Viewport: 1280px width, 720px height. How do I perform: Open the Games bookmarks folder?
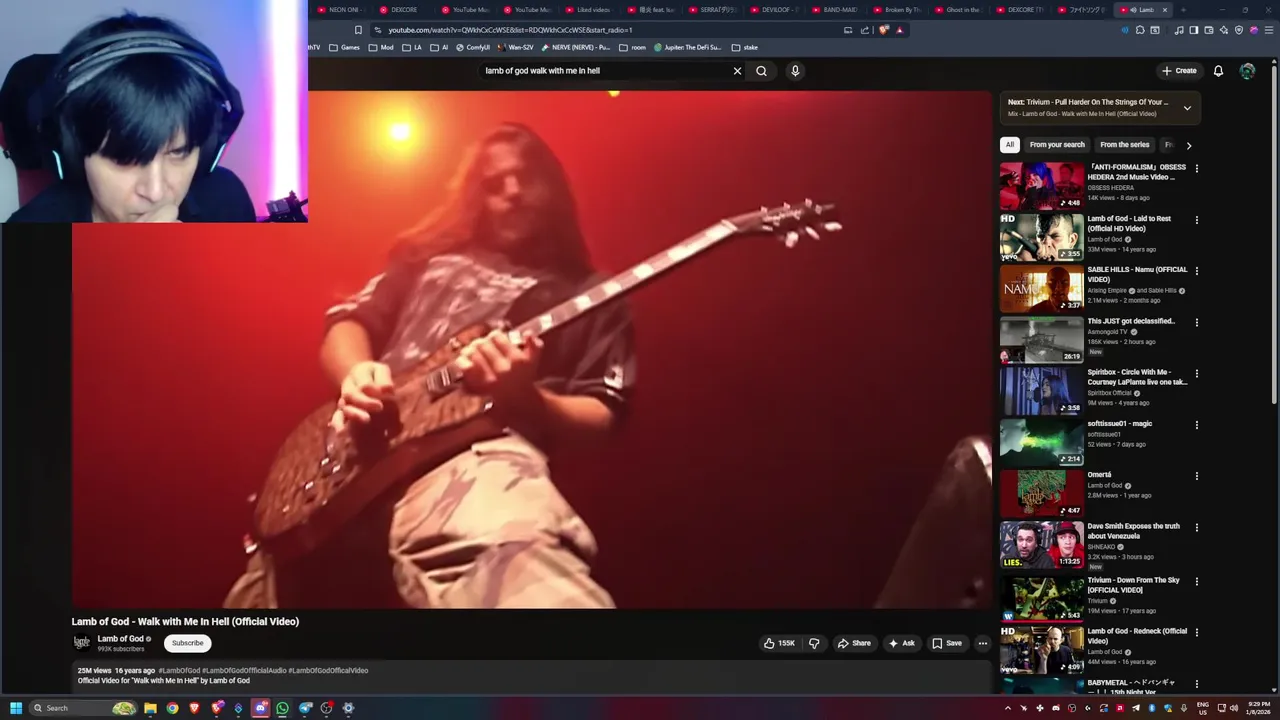tap(344, 47)
